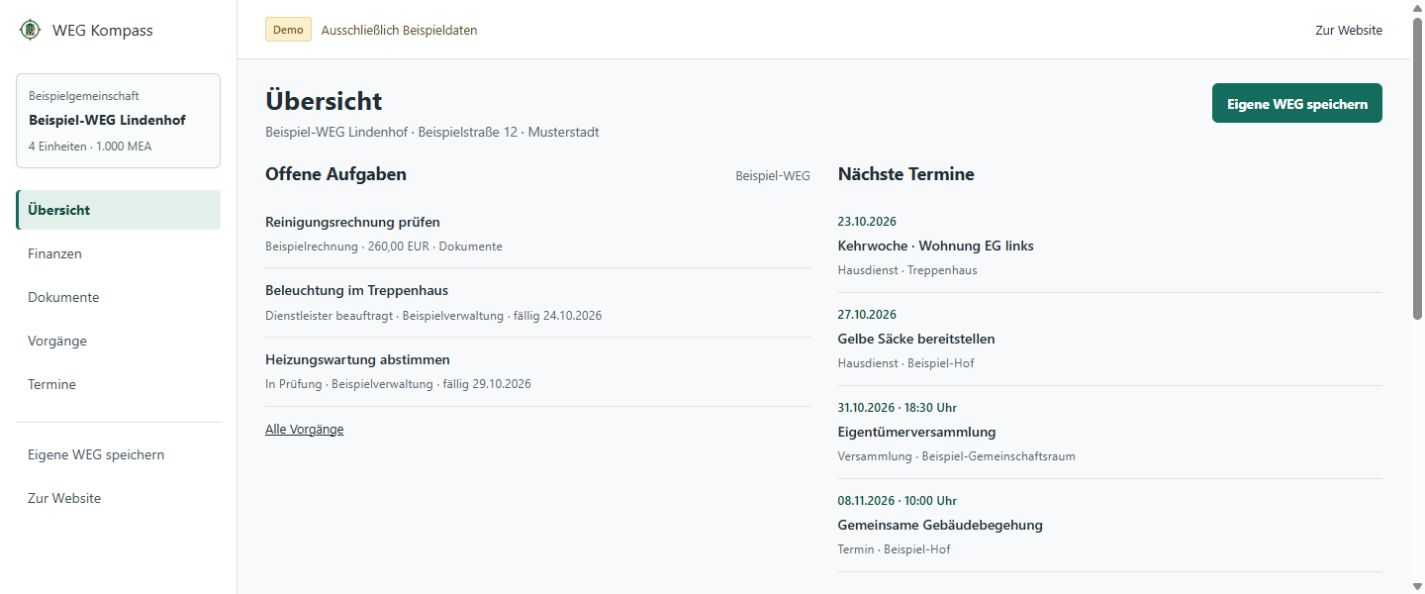Screen dimensions: 1425x594
Task: Click the page vertical scrollbar thumb
Action: (1416, 168)
